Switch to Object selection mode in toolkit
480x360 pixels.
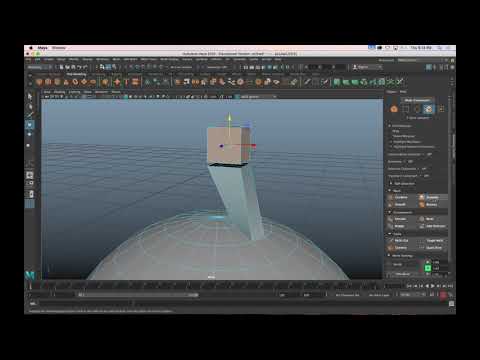pos(394,109)
